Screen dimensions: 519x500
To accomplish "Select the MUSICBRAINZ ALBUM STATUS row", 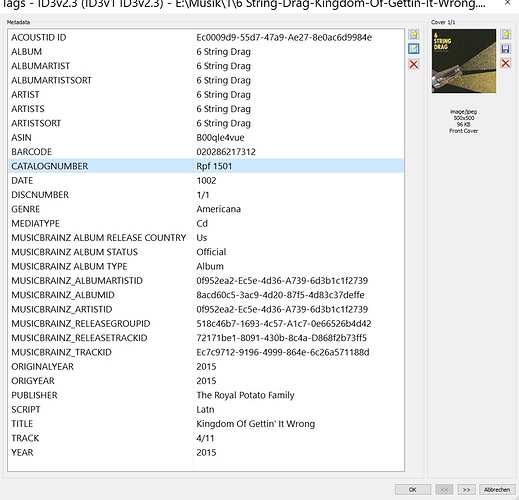I will pos(206,252).
